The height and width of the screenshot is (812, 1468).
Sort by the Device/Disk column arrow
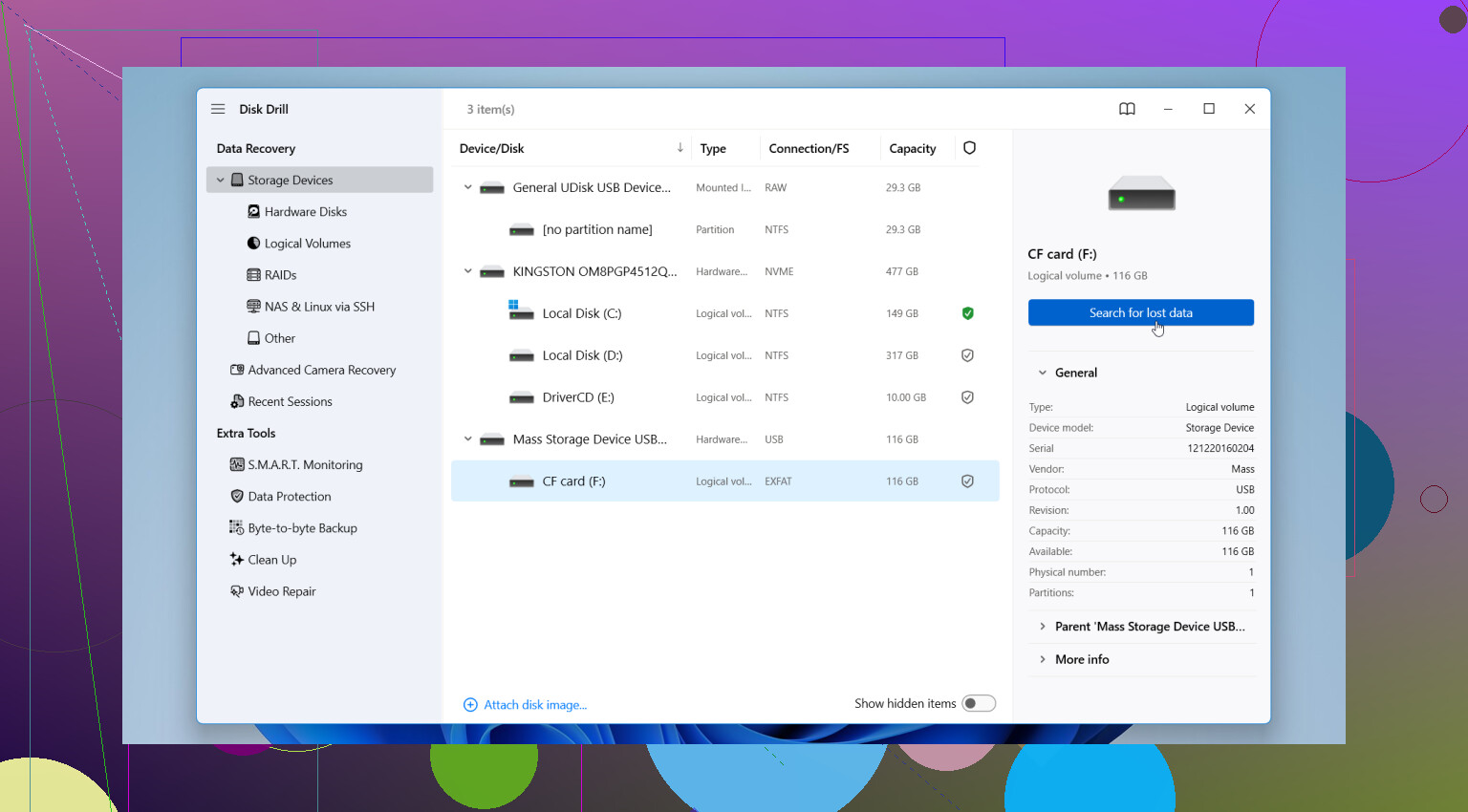tap(680, 147)
